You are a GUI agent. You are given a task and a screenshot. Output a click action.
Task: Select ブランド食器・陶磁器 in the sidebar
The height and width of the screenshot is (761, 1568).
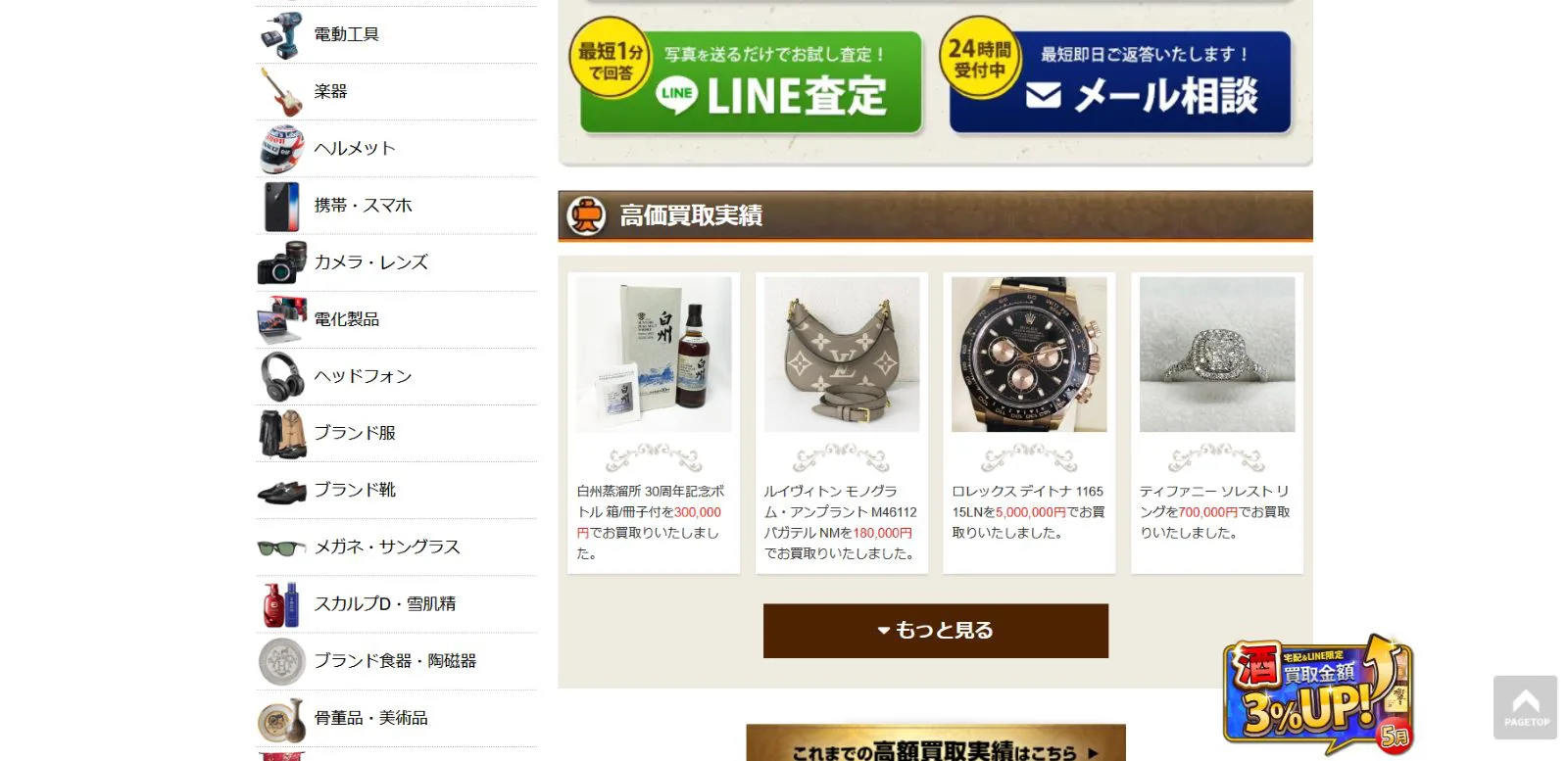(x=397, y=661)
